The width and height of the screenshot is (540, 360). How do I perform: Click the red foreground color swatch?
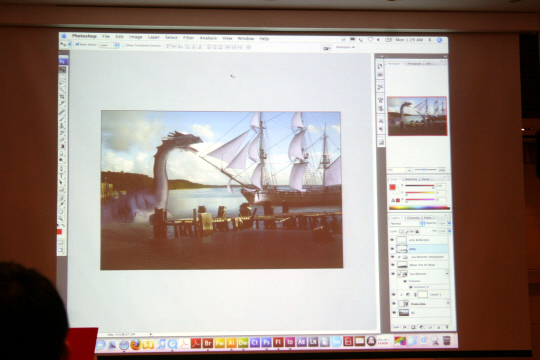pyautogui.click(x=392, y=187)
